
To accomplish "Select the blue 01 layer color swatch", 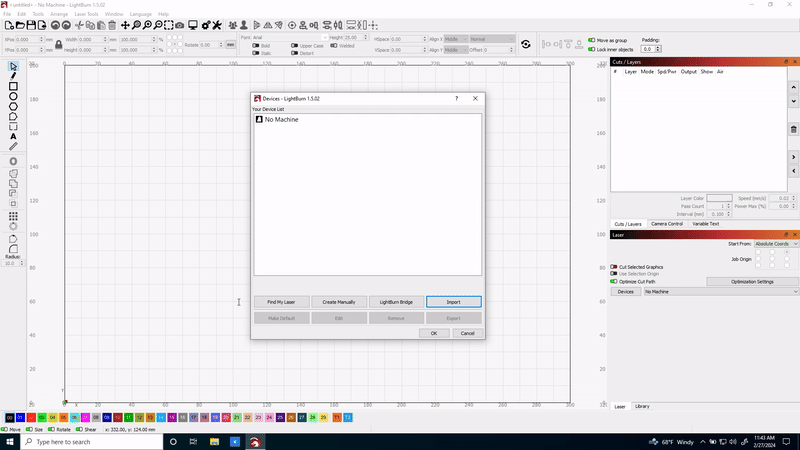I will [20, 417].
